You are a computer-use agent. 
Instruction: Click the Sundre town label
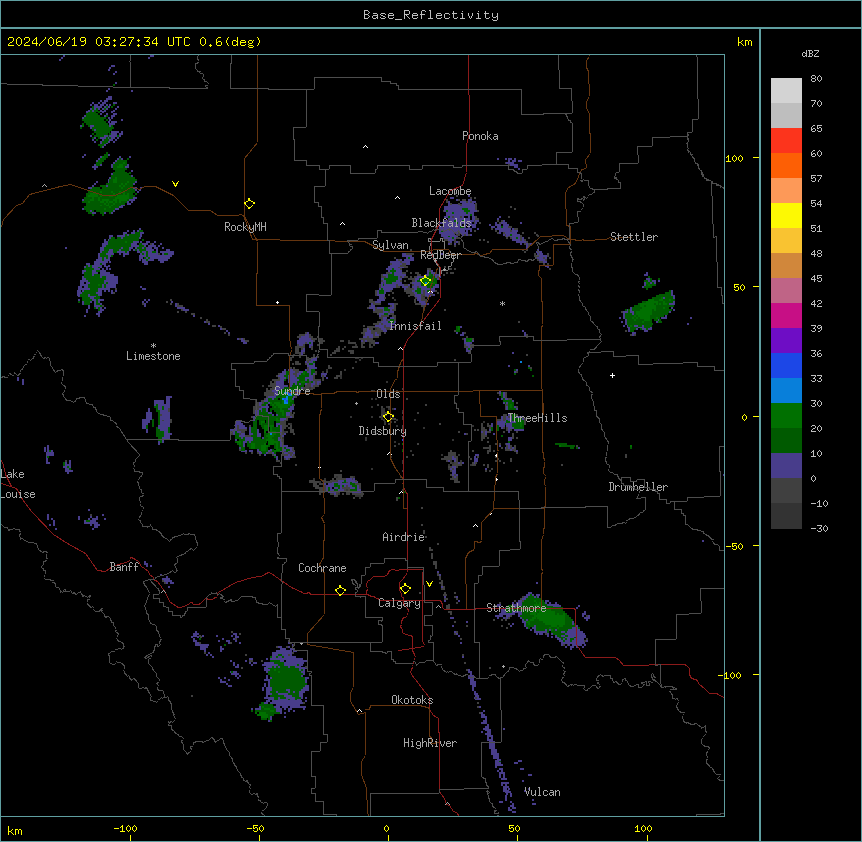click(x=292, y=391)
